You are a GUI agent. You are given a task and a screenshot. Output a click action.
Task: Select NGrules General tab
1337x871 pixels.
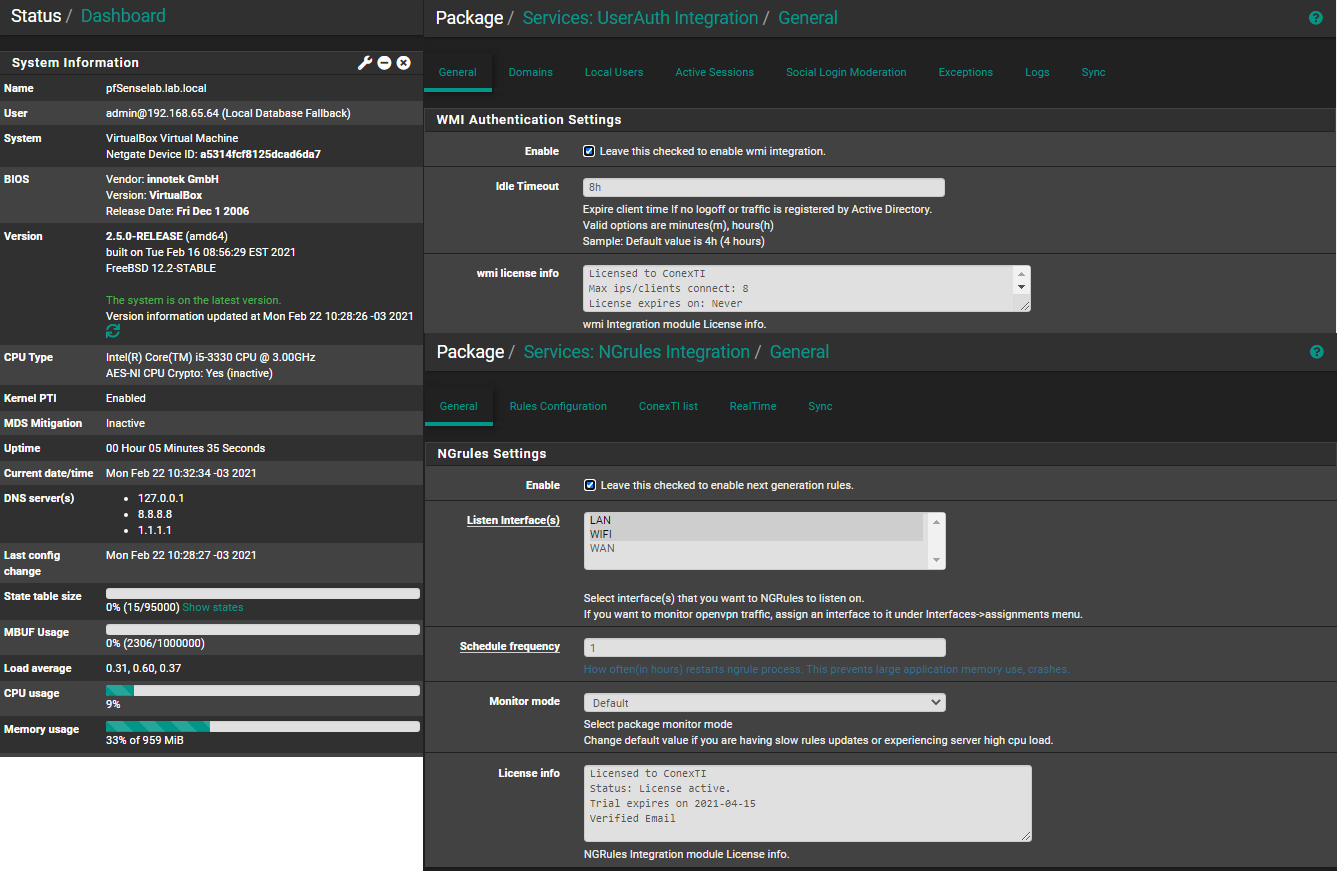coord(459,406)
